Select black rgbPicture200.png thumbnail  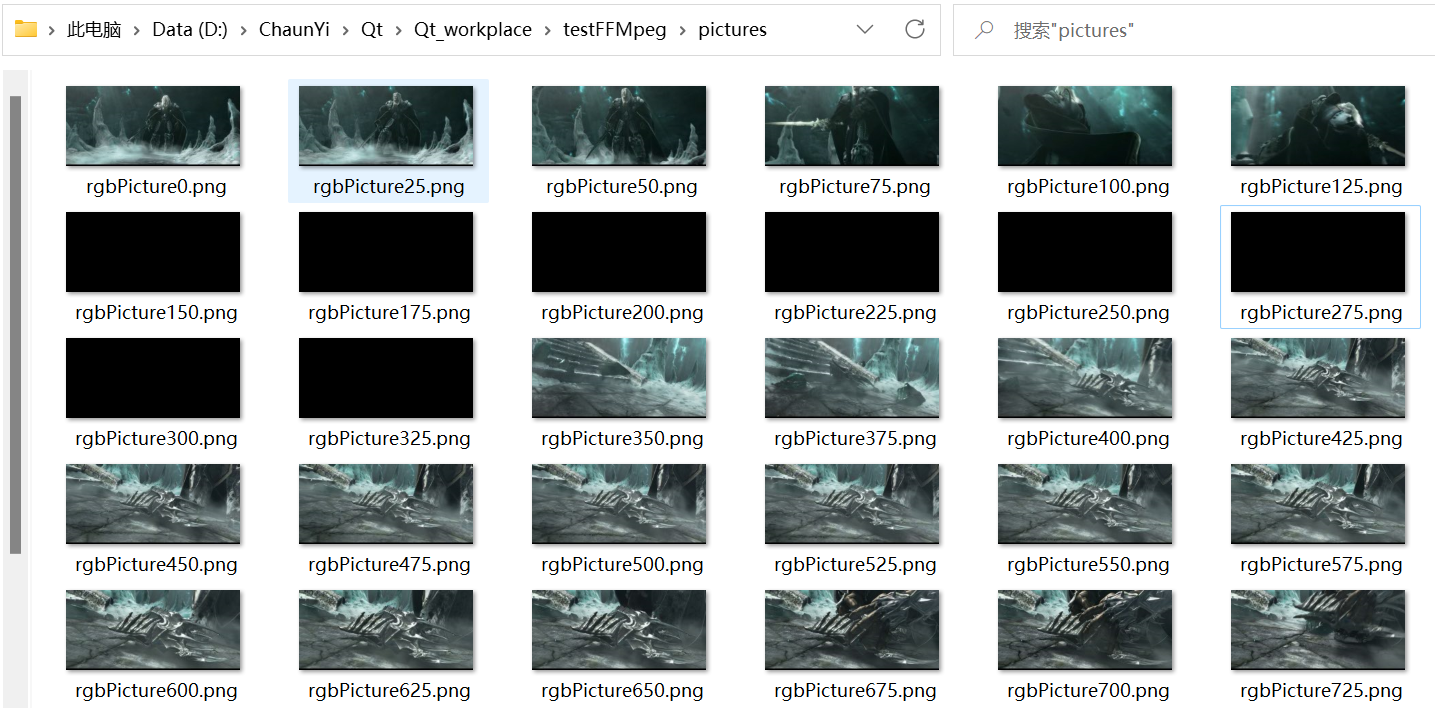click(x=619, y=251)
